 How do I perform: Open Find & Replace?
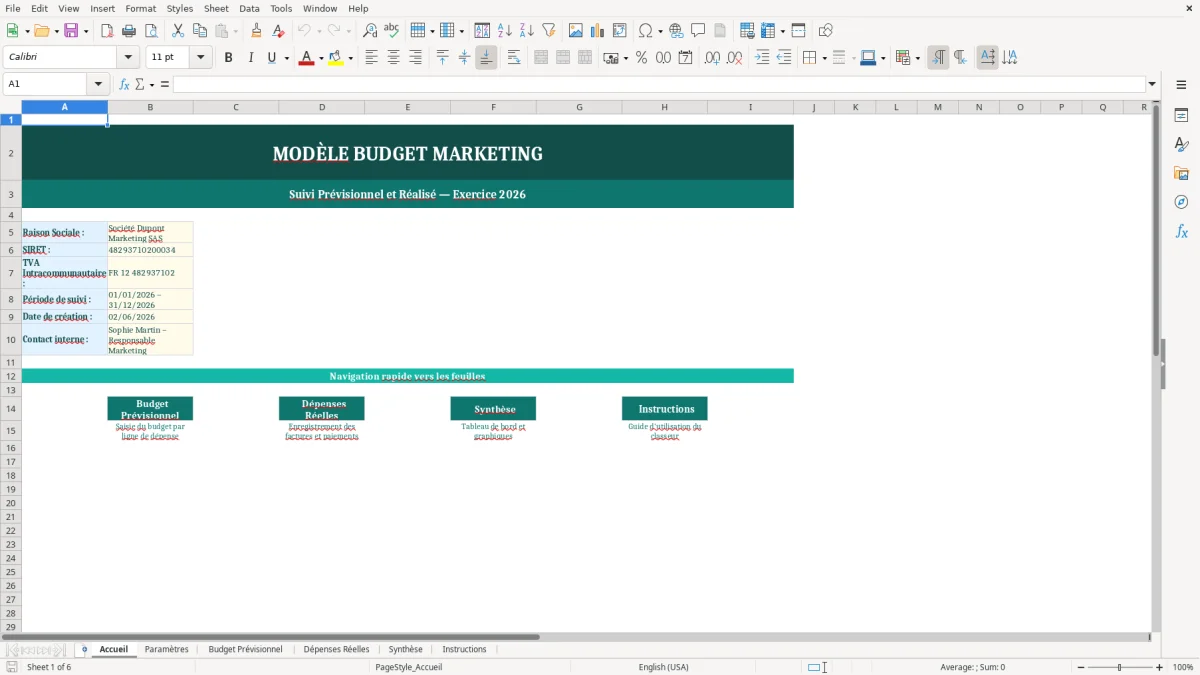370,31
